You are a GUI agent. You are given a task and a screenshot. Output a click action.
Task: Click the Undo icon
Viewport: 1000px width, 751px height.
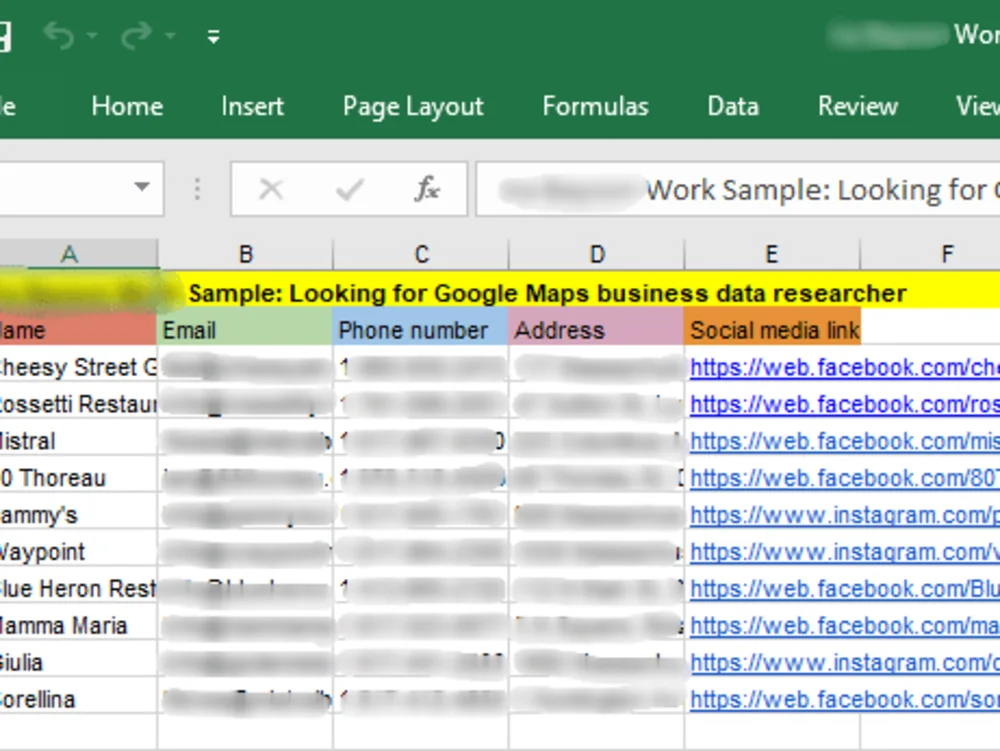pyautogui.click(x=58, y=35)
